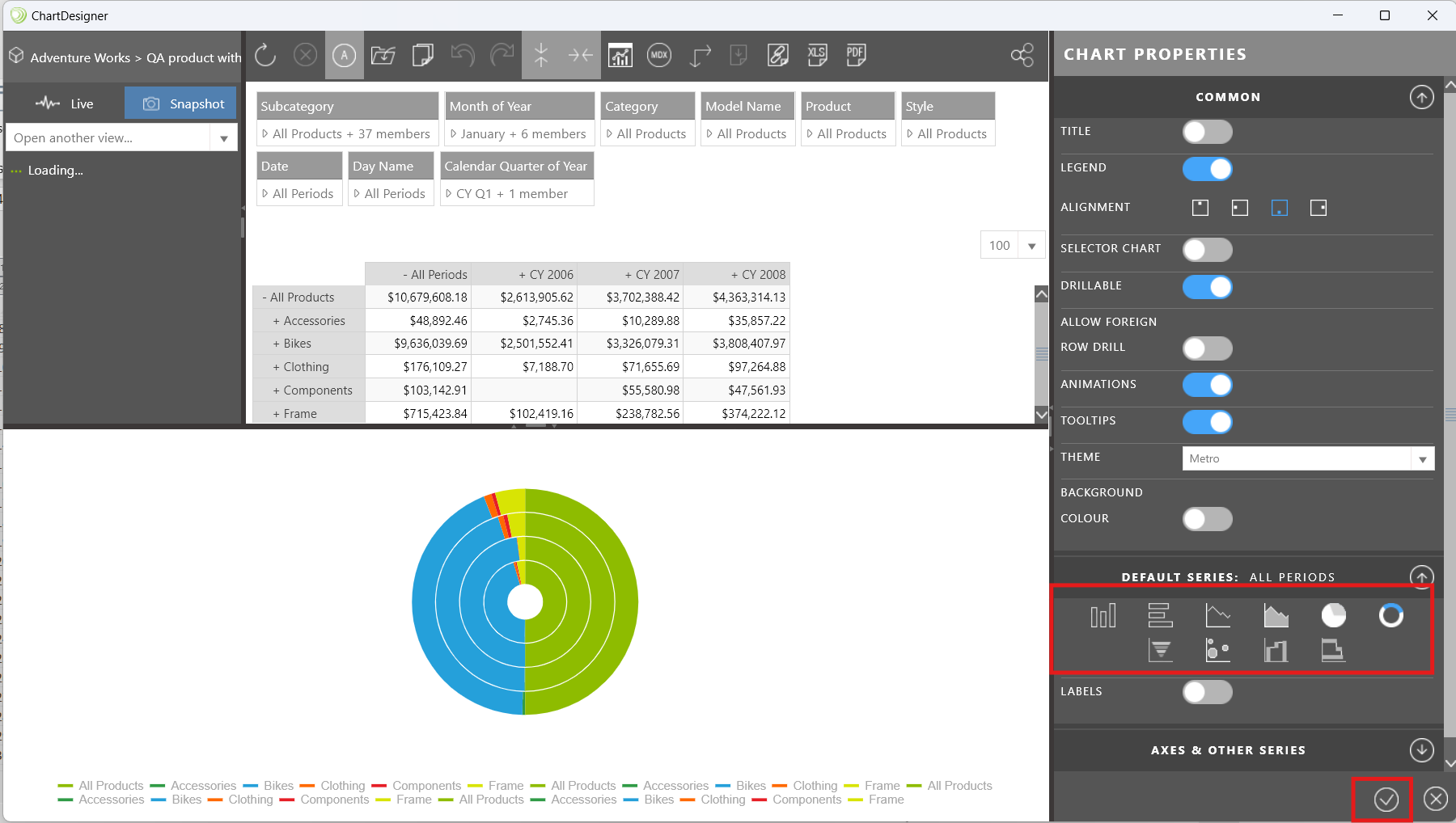Click the Export to PDF icon
The height and width of the screenshot is (823, 1456).
pyautogui.click(x=855, y=55)
